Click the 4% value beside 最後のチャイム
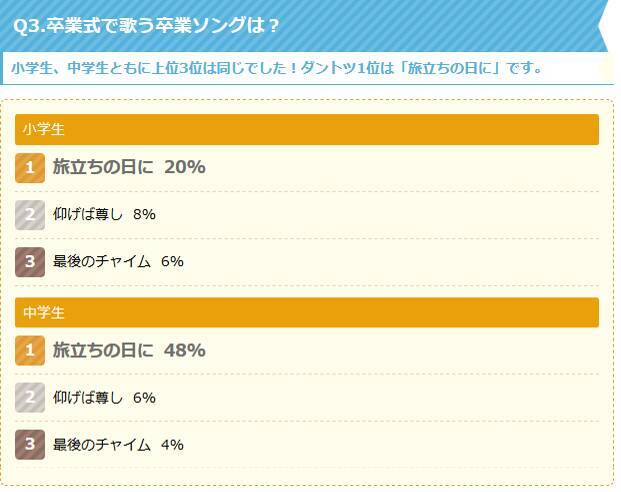 click(x=172, y=444)
